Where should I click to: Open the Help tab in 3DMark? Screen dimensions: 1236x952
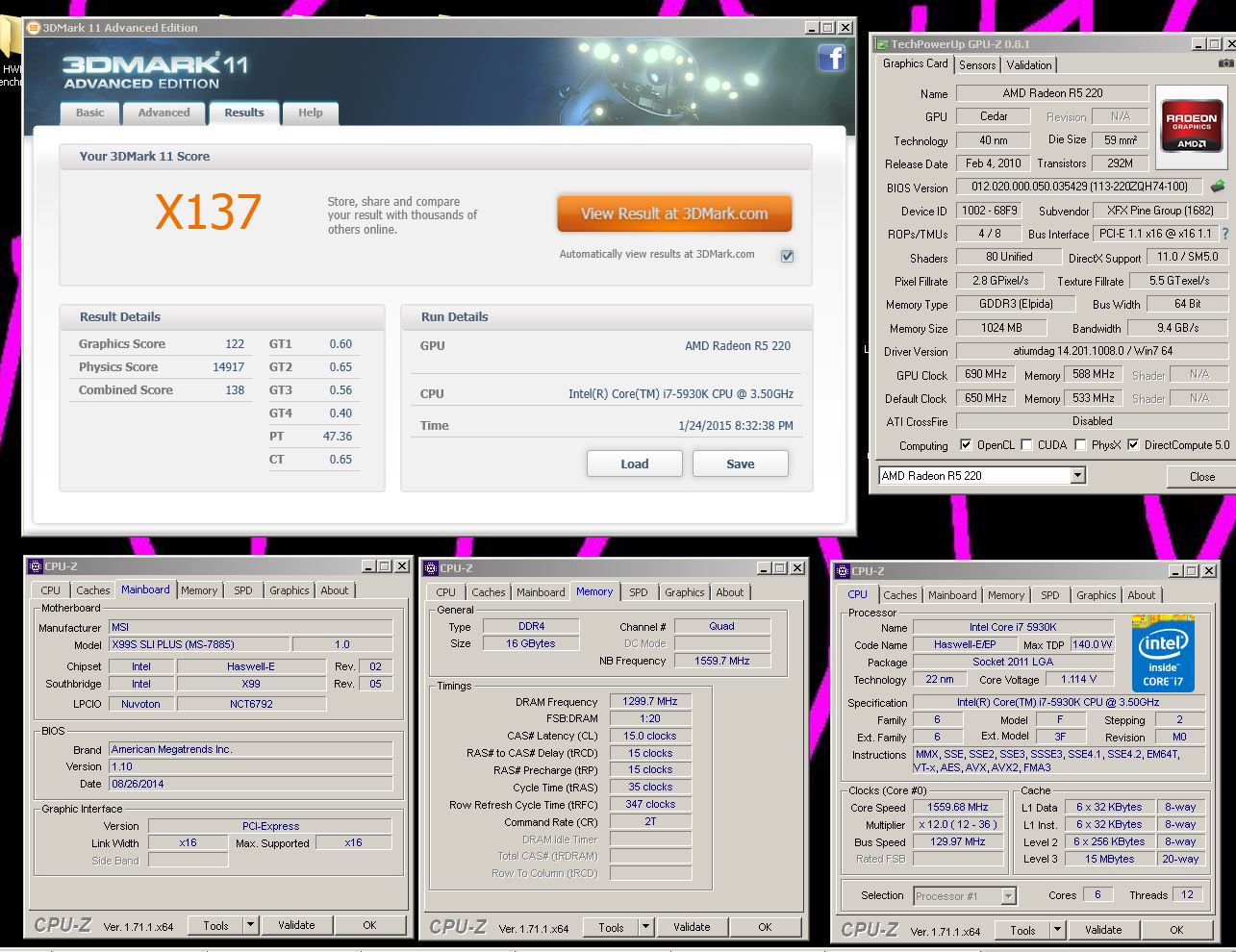[311, 113]
